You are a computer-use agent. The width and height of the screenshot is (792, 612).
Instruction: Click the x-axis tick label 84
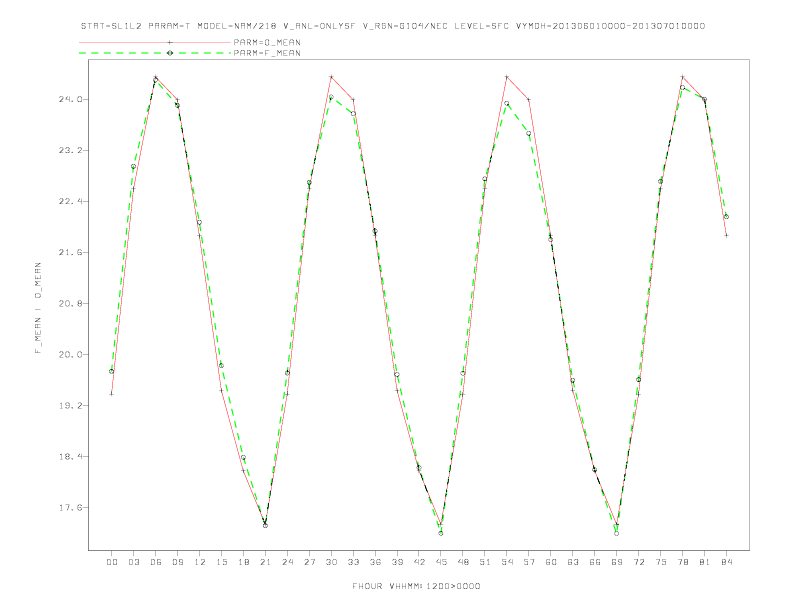(727, 562)
